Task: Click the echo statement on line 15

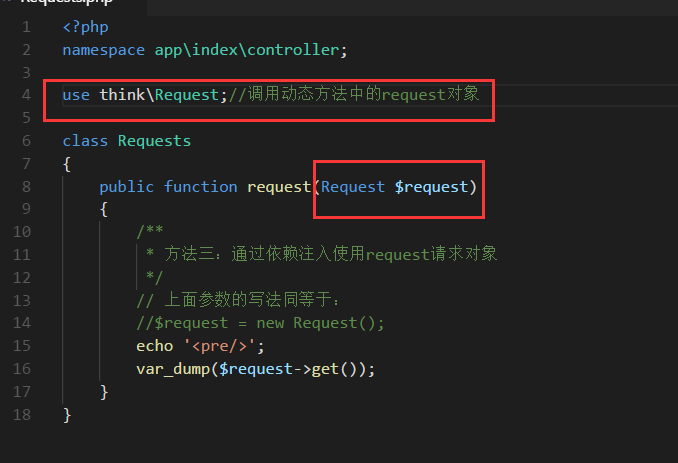Action: (154, 346)
